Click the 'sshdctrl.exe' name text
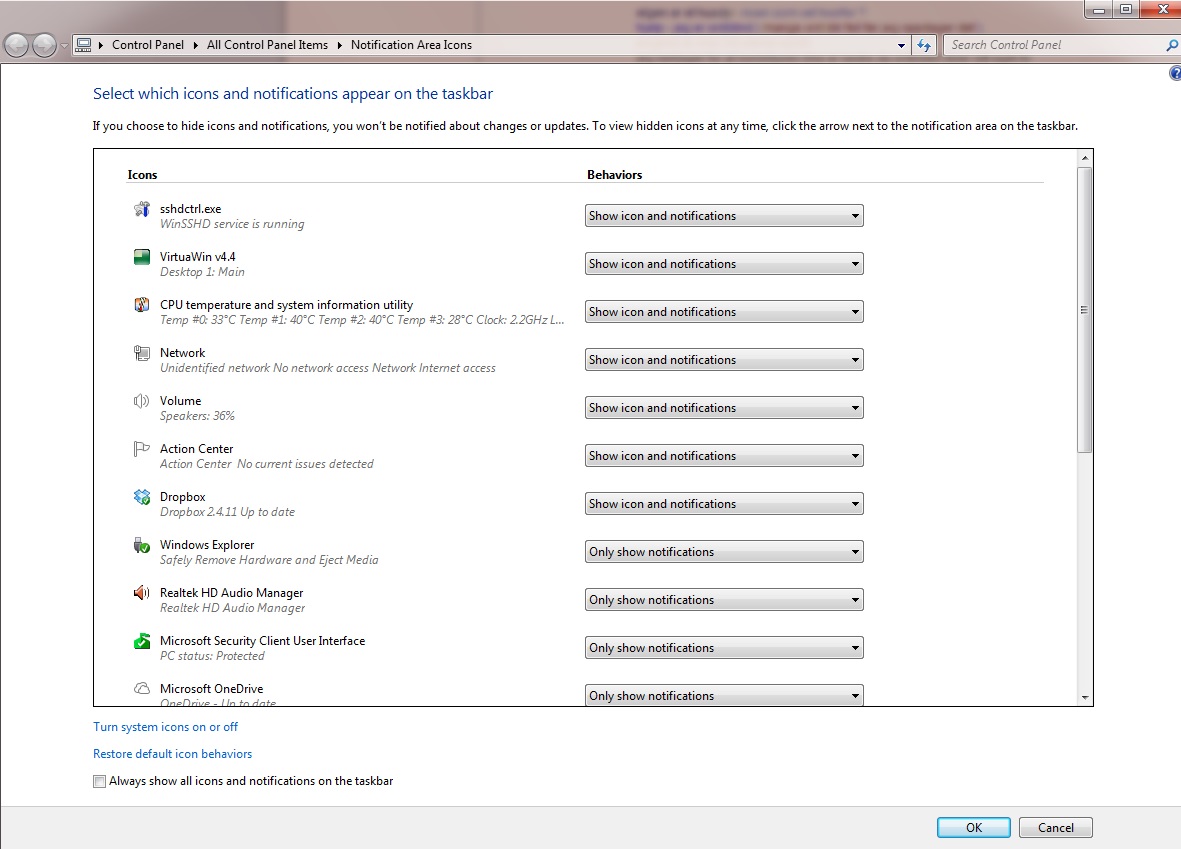Viewport: 1181px width, 849px height. tap(191, 209)
